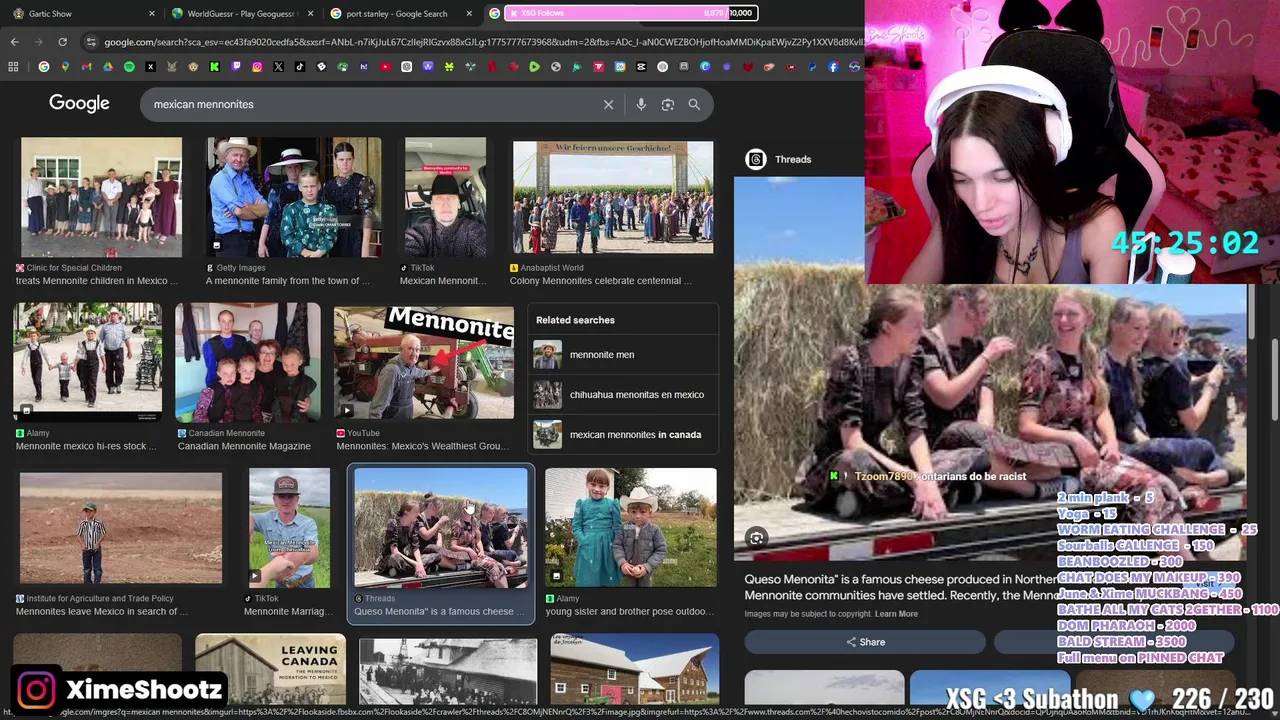Select related search chihuahua menonitas en mexico
The image size is (1280, 720).
[623, 394]
